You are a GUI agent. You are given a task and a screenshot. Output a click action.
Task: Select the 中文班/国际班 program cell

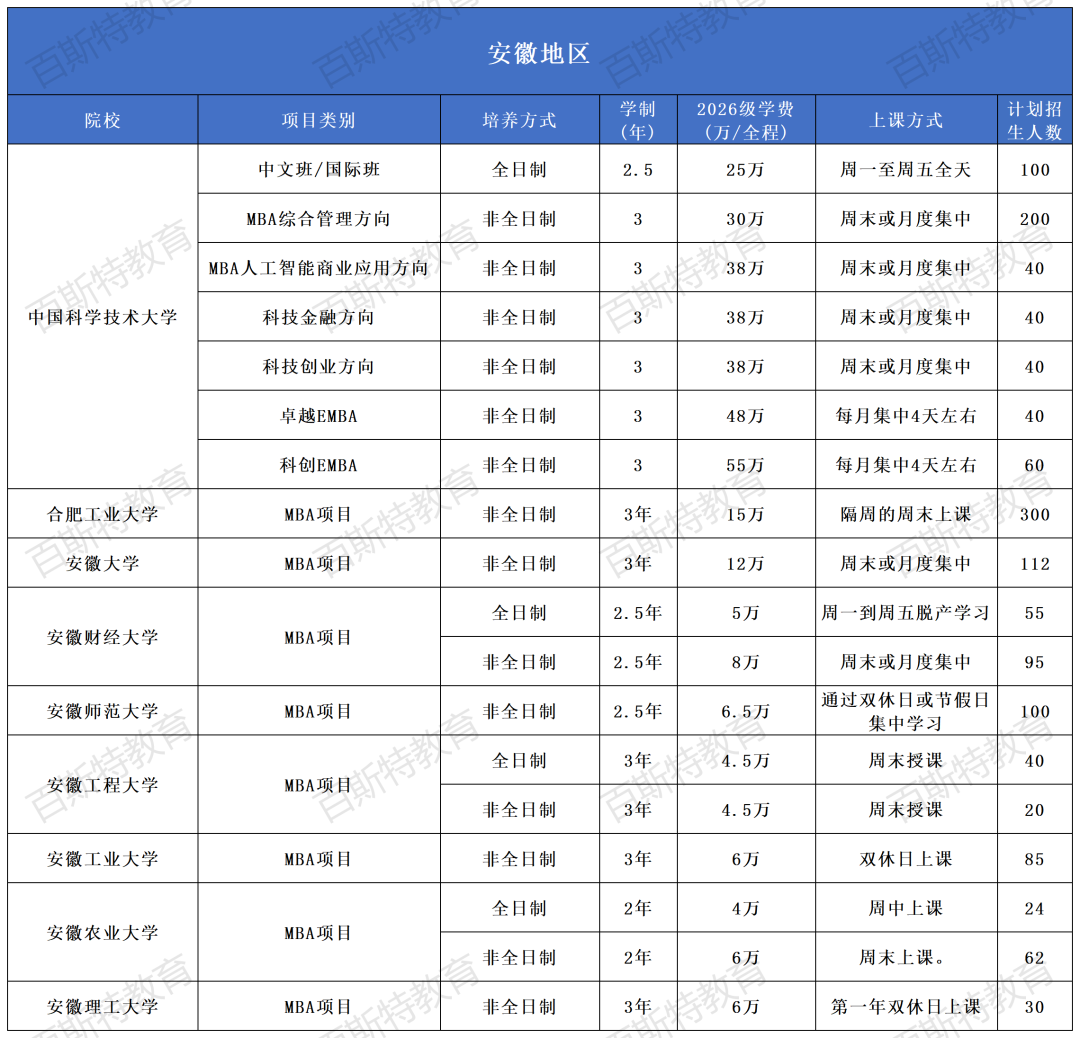(x=319, y=170)
